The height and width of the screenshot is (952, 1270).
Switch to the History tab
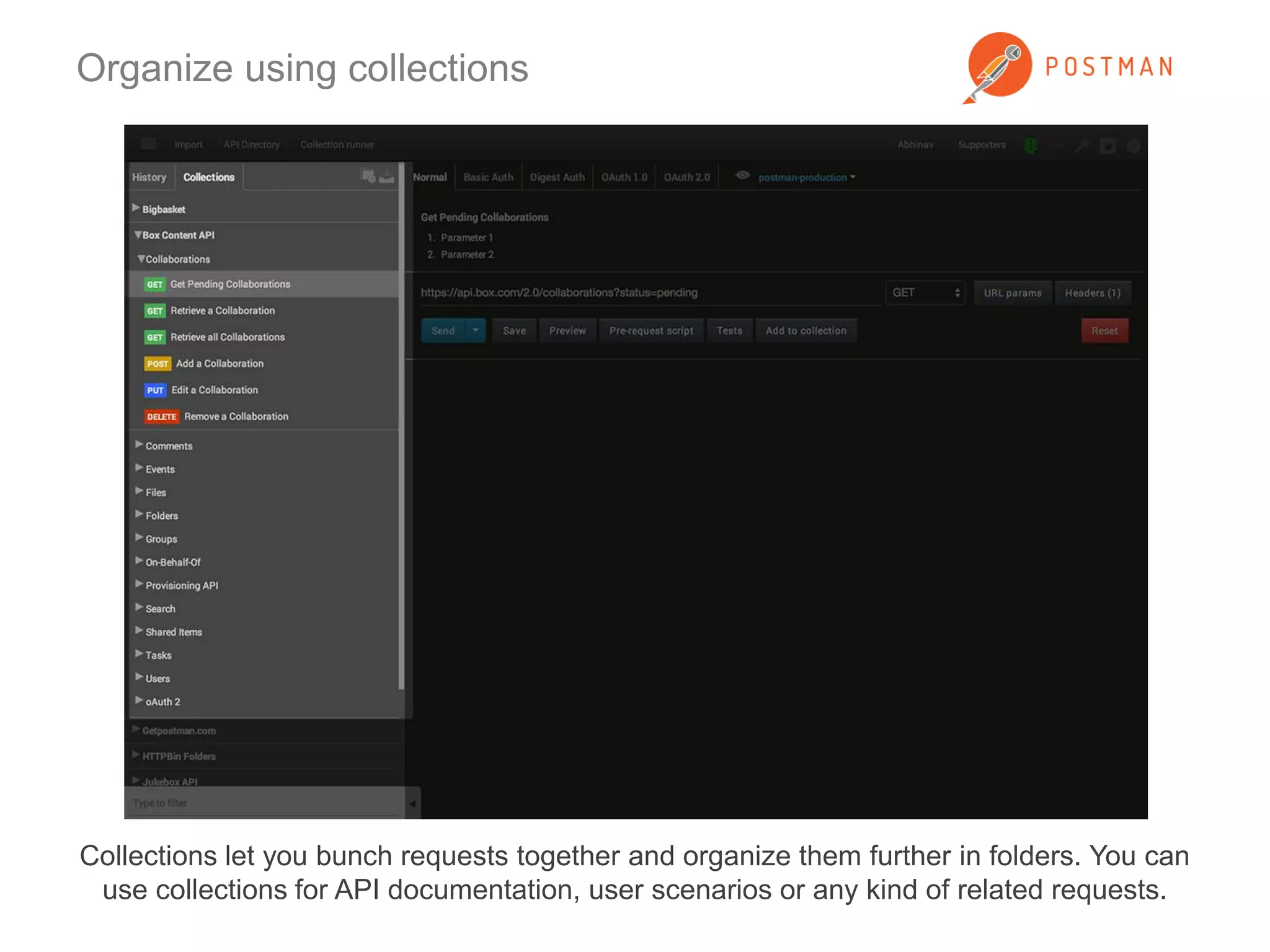coord(149,177)
